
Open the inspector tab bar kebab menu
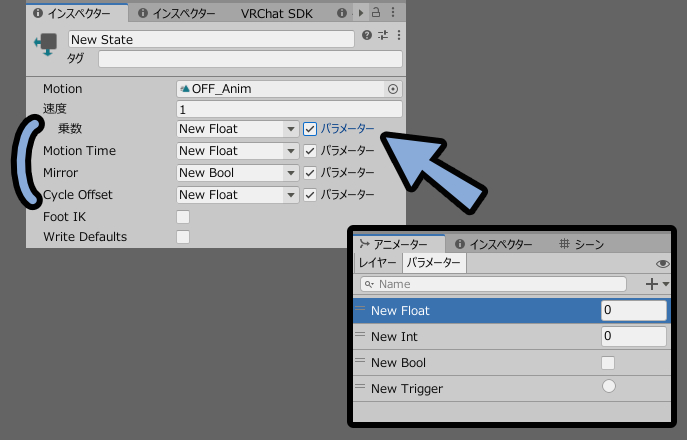tap(393, 12)
